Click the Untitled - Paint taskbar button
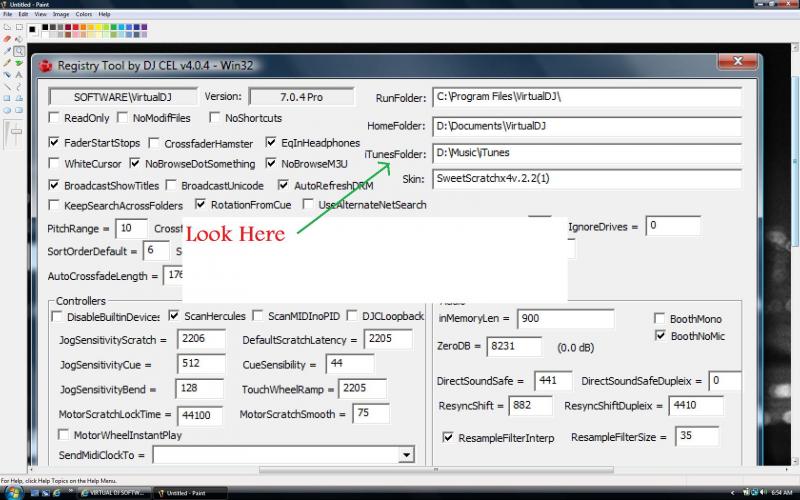Image resolution: width=800 pixels, height=500 pixels. [191, 493]
